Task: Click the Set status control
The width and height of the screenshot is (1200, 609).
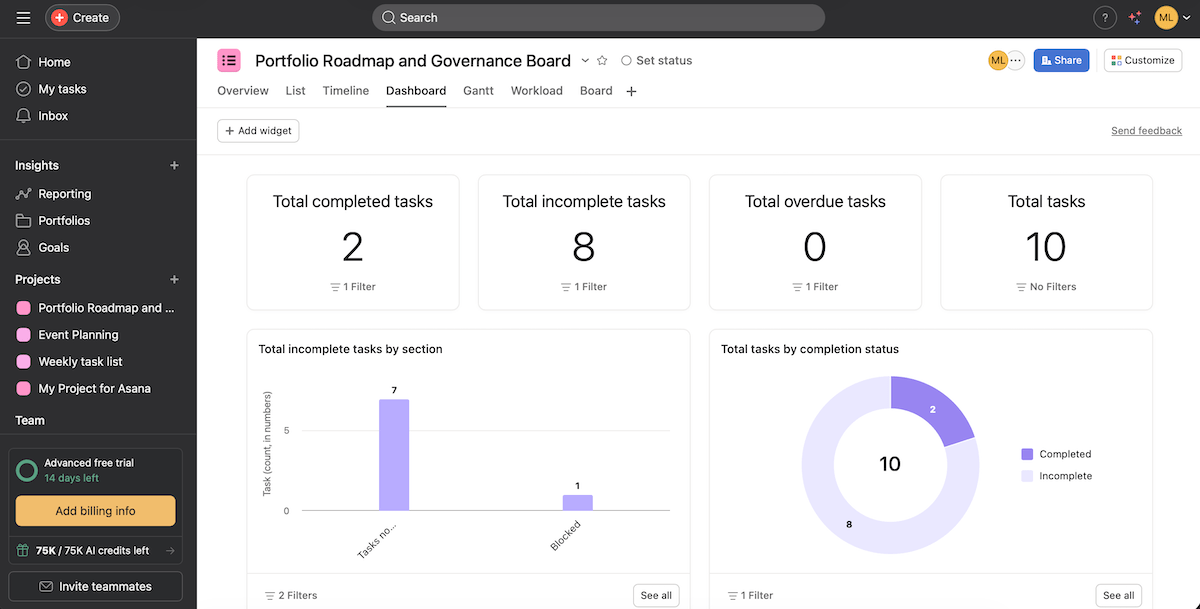Action: pyautogui.click(x=655, y=60)
